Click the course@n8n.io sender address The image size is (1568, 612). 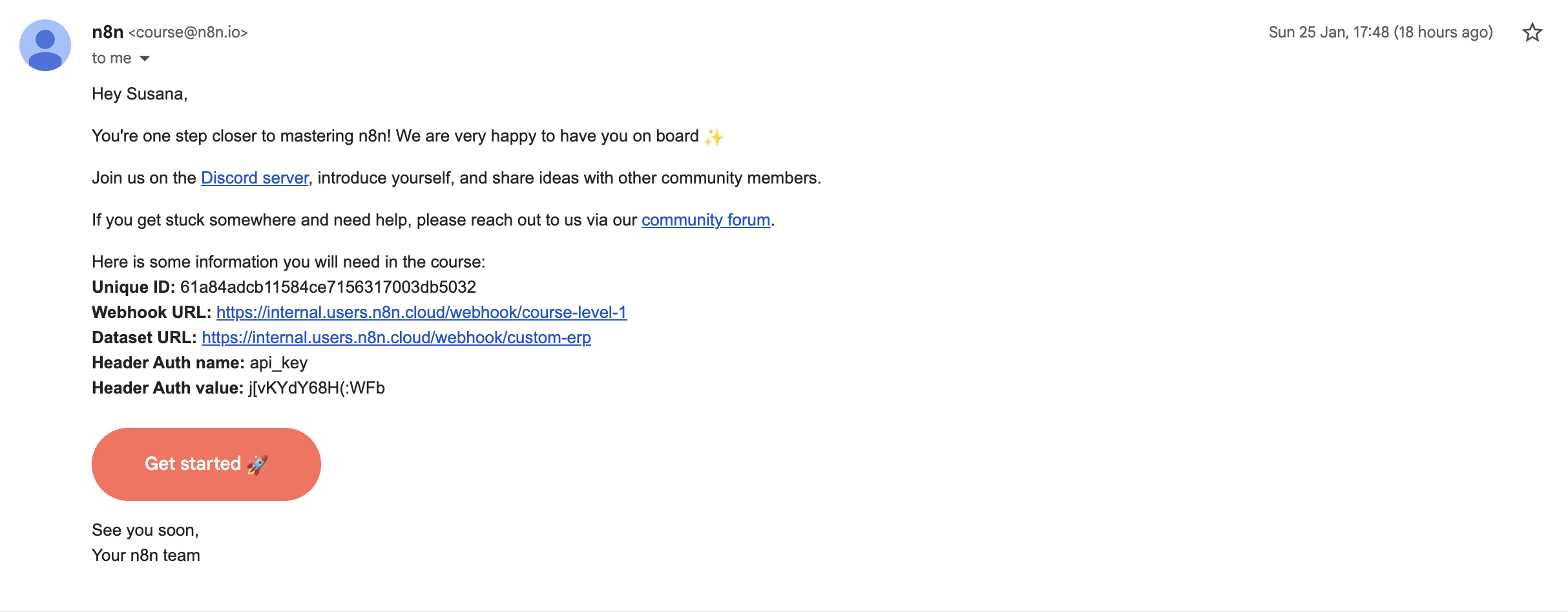(x=188, y=32)
